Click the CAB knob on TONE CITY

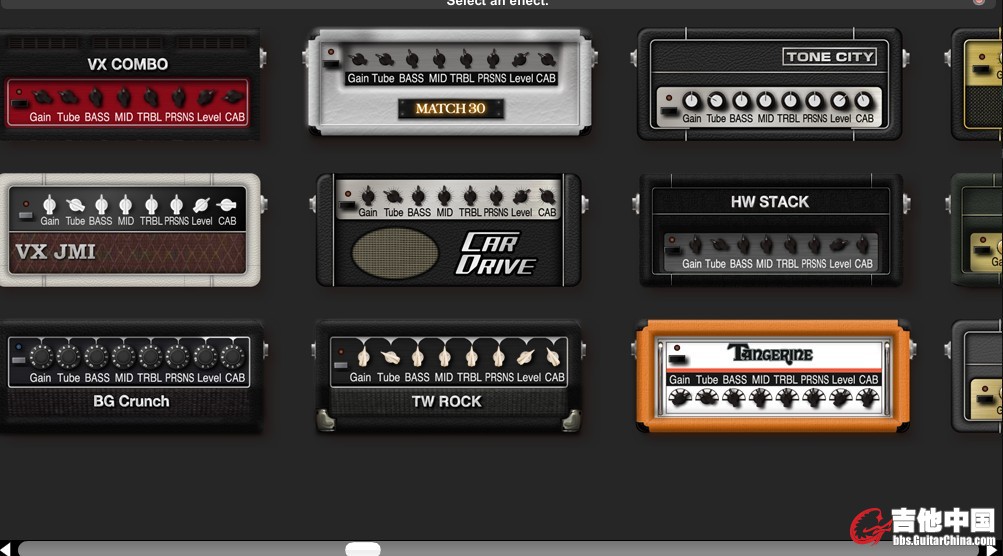tap(864, 101)
